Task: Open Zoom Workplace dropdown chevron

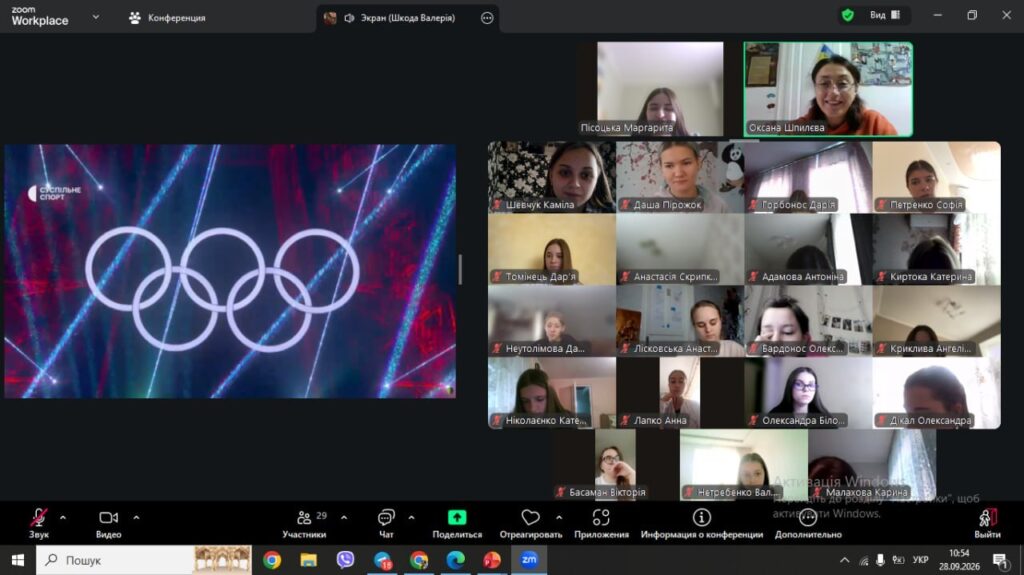Action: [x=96, y=17]
